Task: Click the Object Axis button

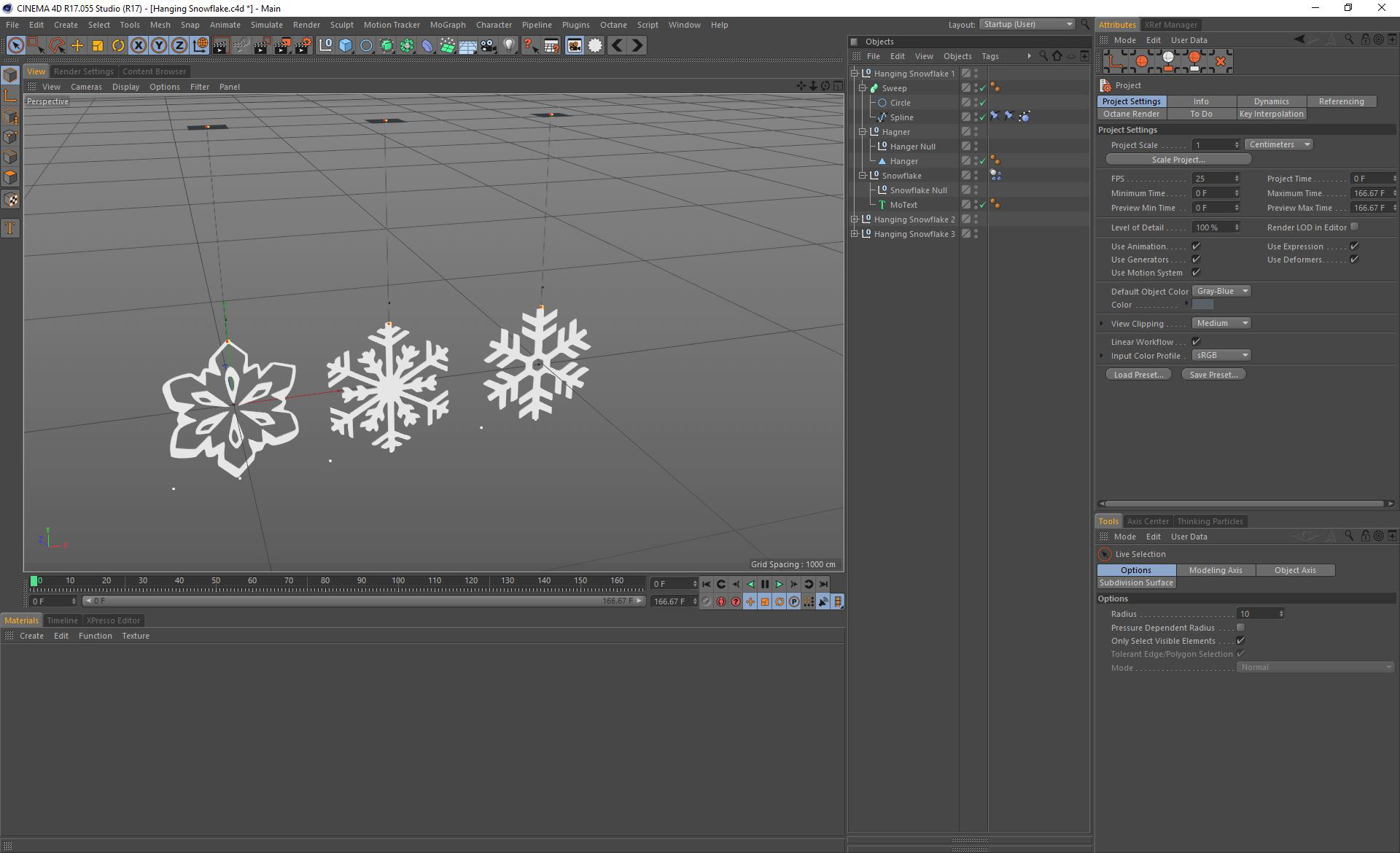Action: [x=1295, y=570]
